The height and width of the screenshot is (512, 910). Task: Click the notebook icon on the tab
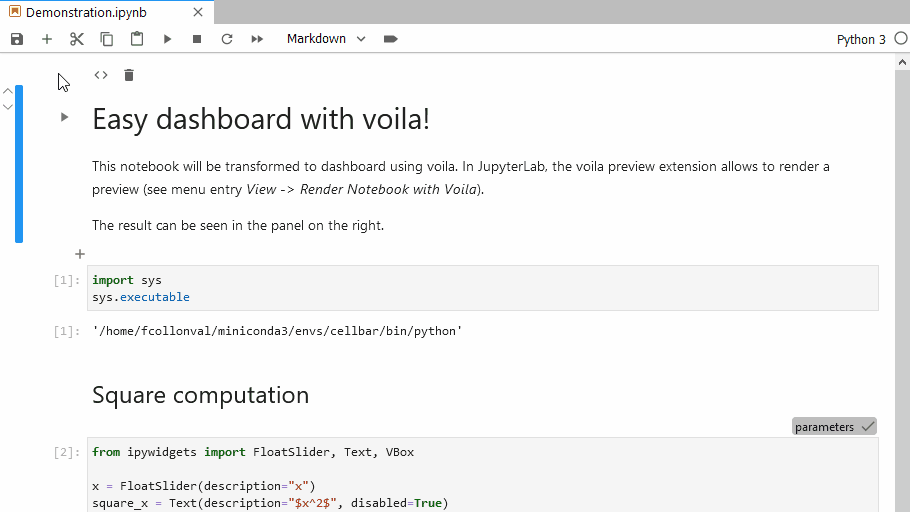point(15,12)
